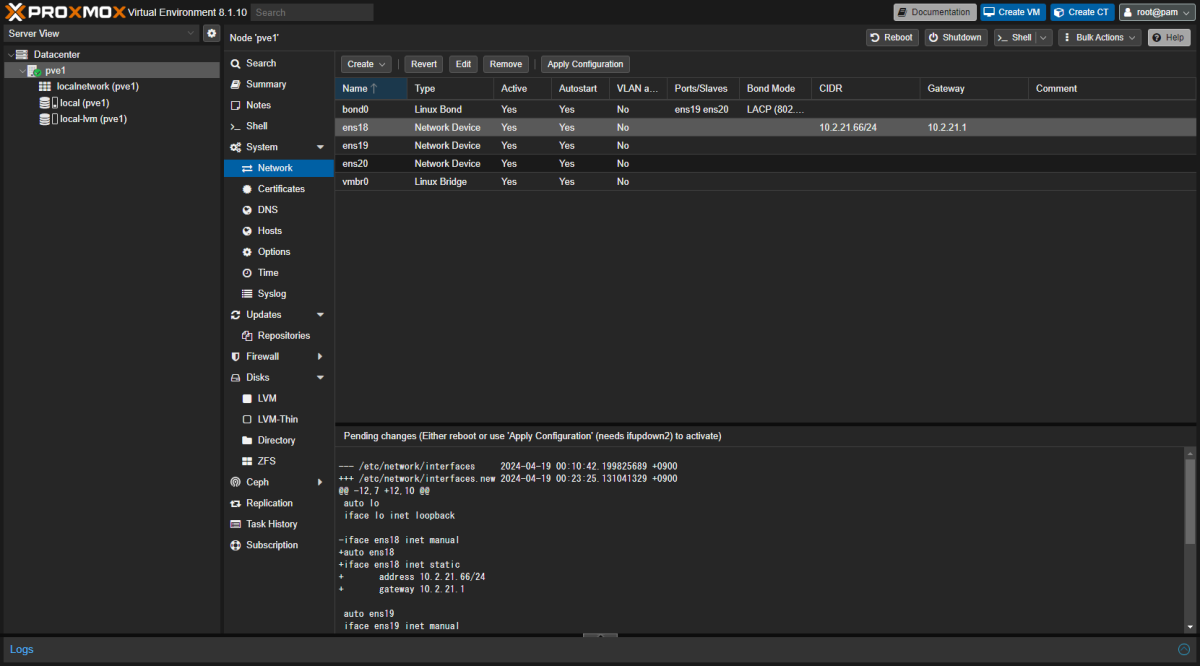The width and height of the screenshot is (1200, 666).
Task: Click Create VM button
Action: [x=1012, y=12]
